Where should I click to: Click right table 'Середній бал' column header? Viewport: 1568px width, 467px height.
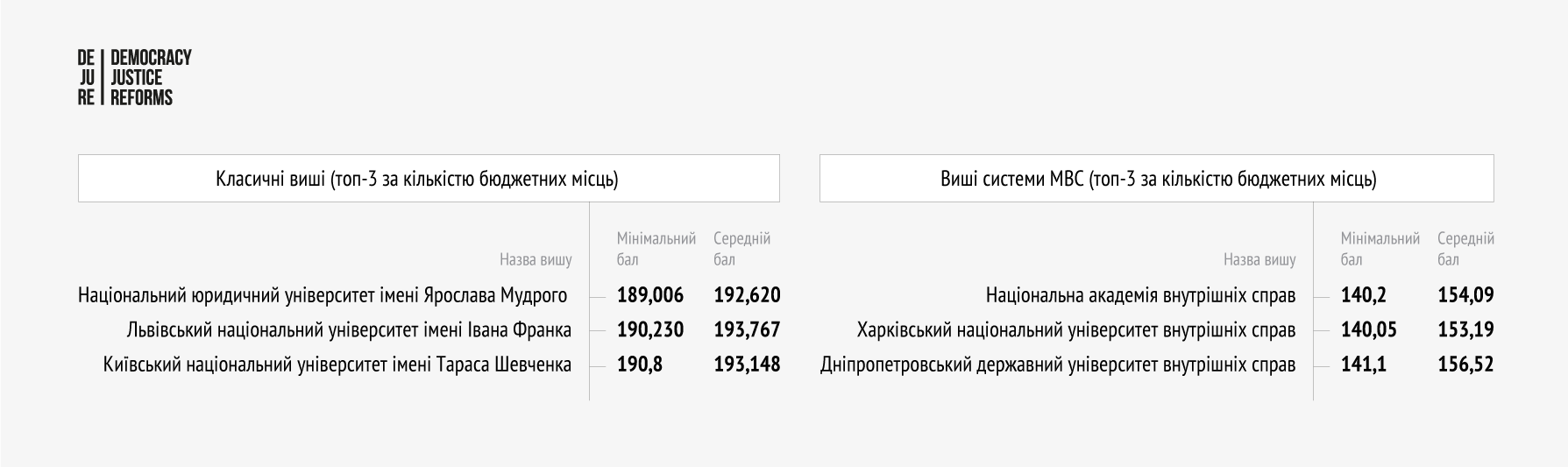(1465, 249)
